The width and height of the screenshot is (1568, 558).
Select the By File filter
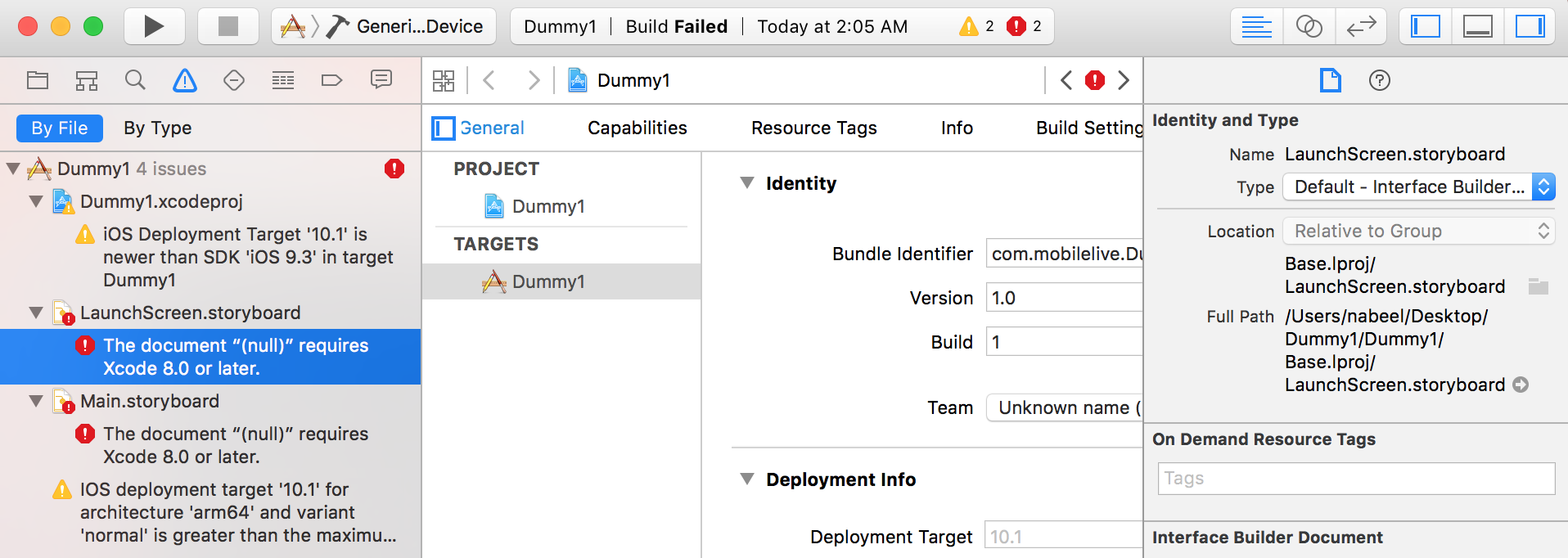tap(60, 128)
